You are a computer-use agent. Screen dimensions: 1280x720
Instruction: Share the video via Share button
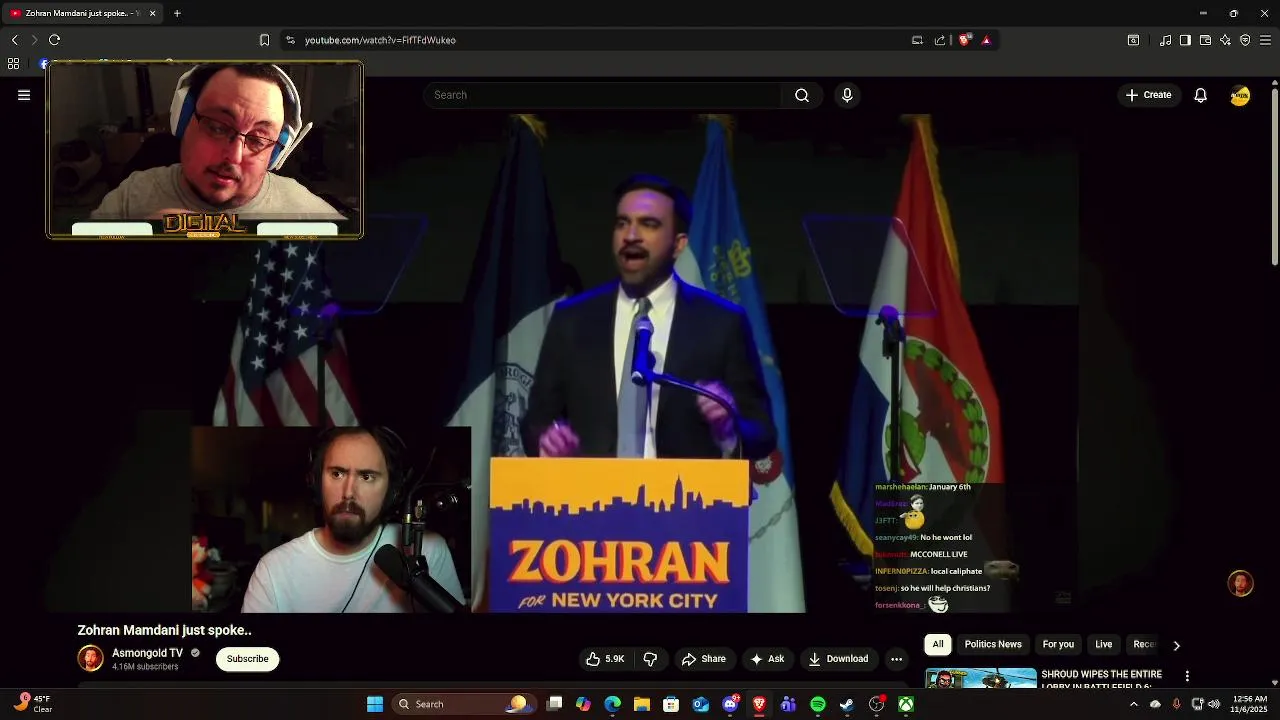pos(703,659)
